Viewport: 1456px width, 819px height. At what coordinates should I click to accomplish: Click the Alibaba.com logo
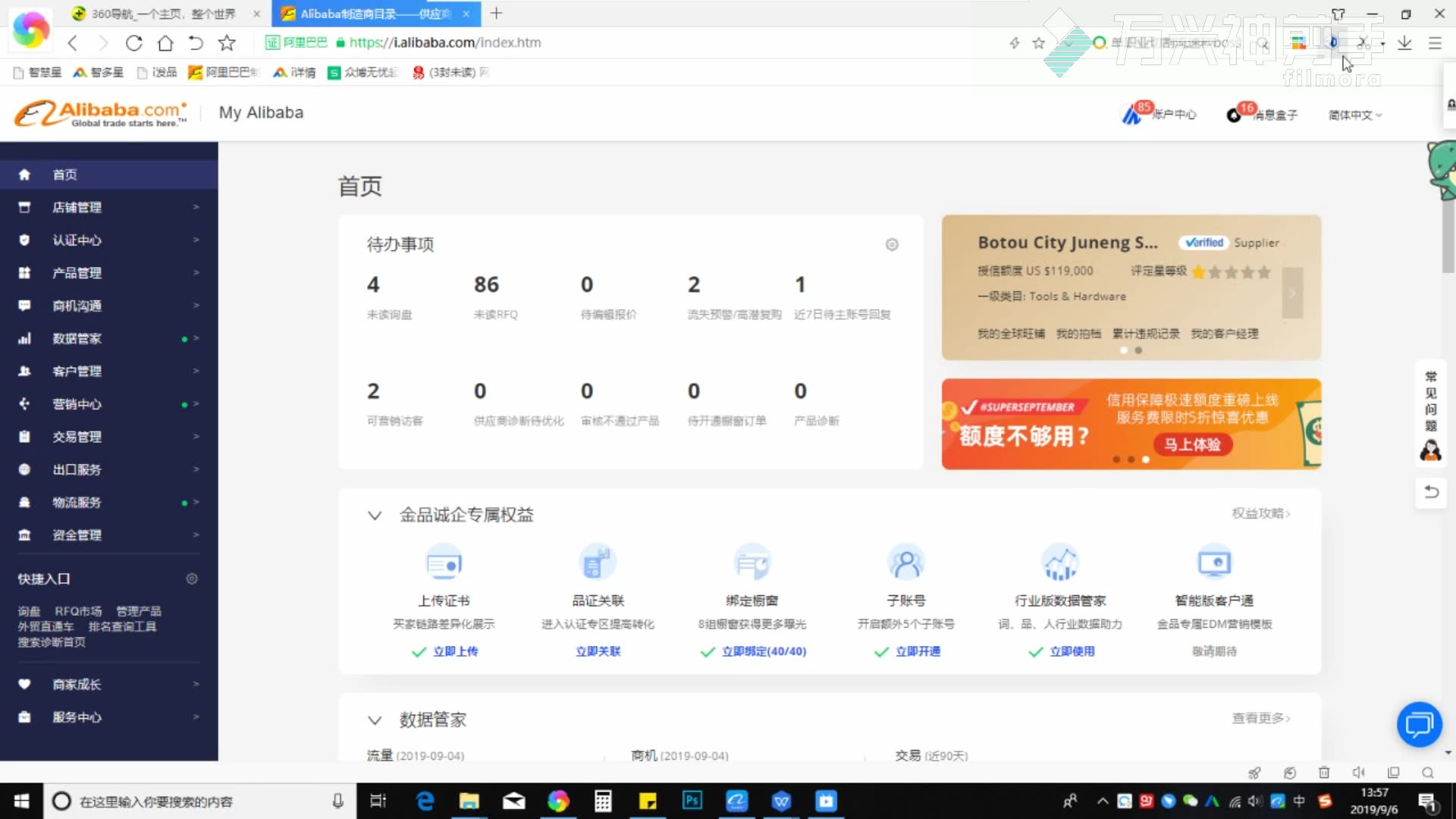pyautogui.click(x=100, y=114)
